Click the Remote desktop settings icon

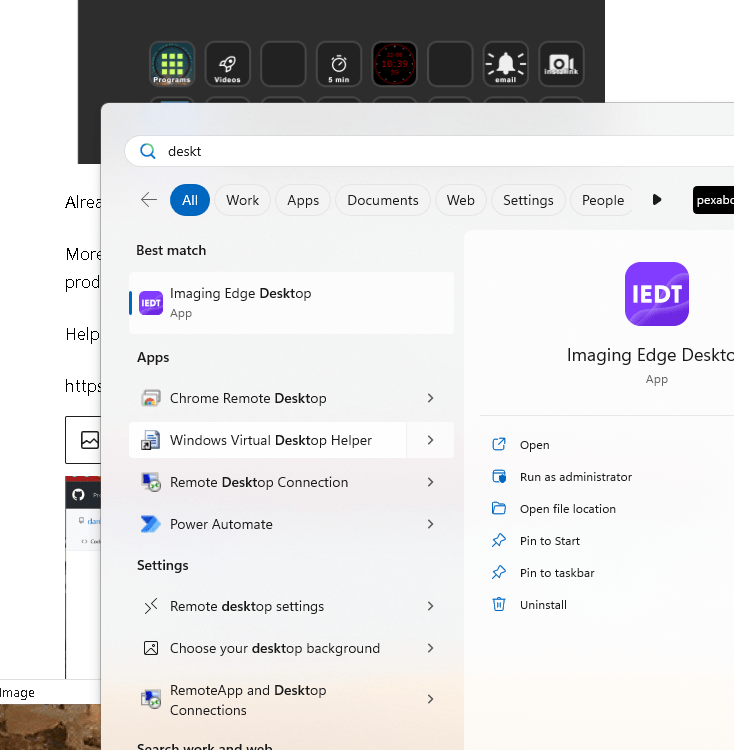[151, 606]
